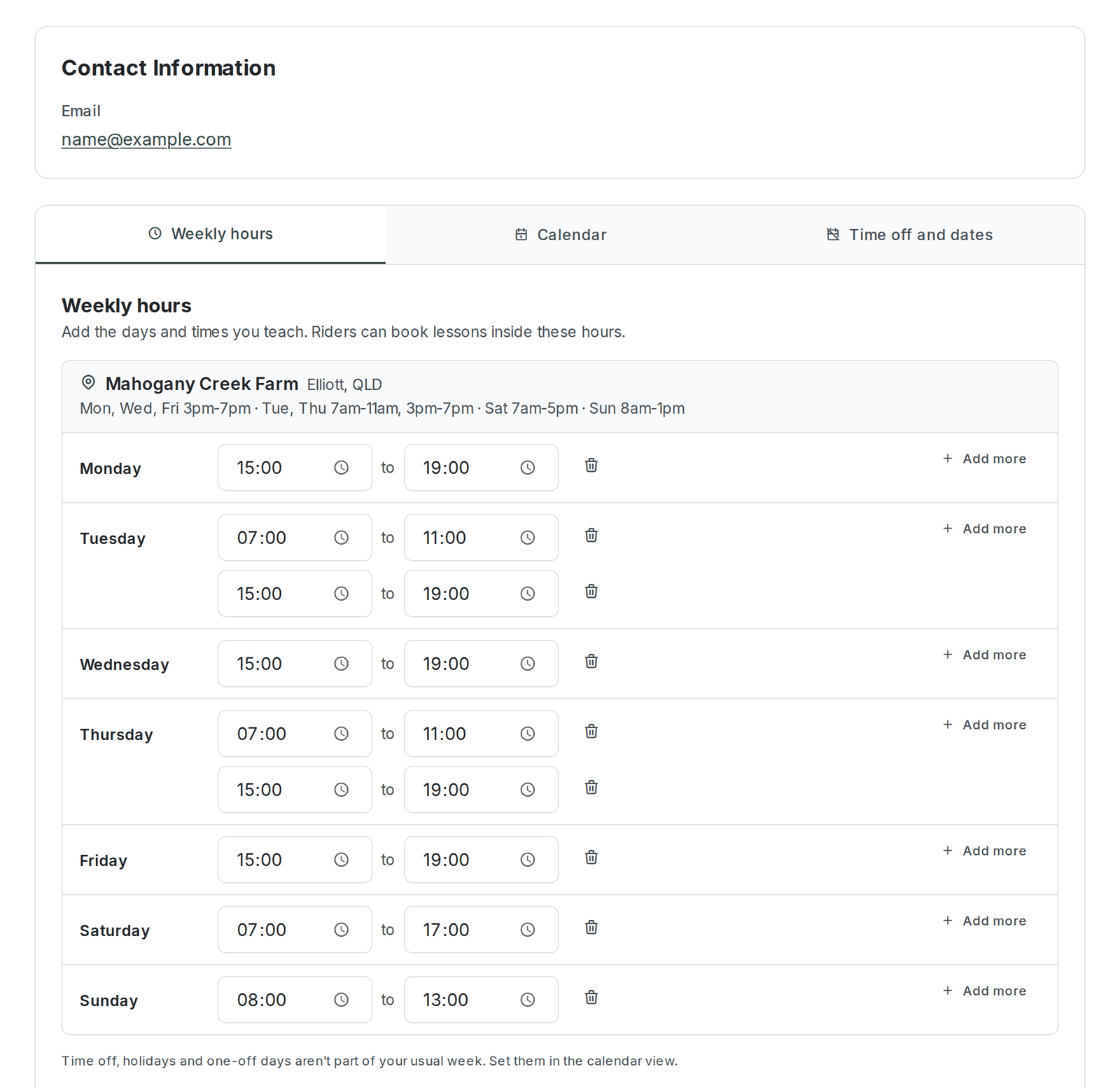
Task: Open clock picker for Sunday start time
Action: pos(341,1000)
